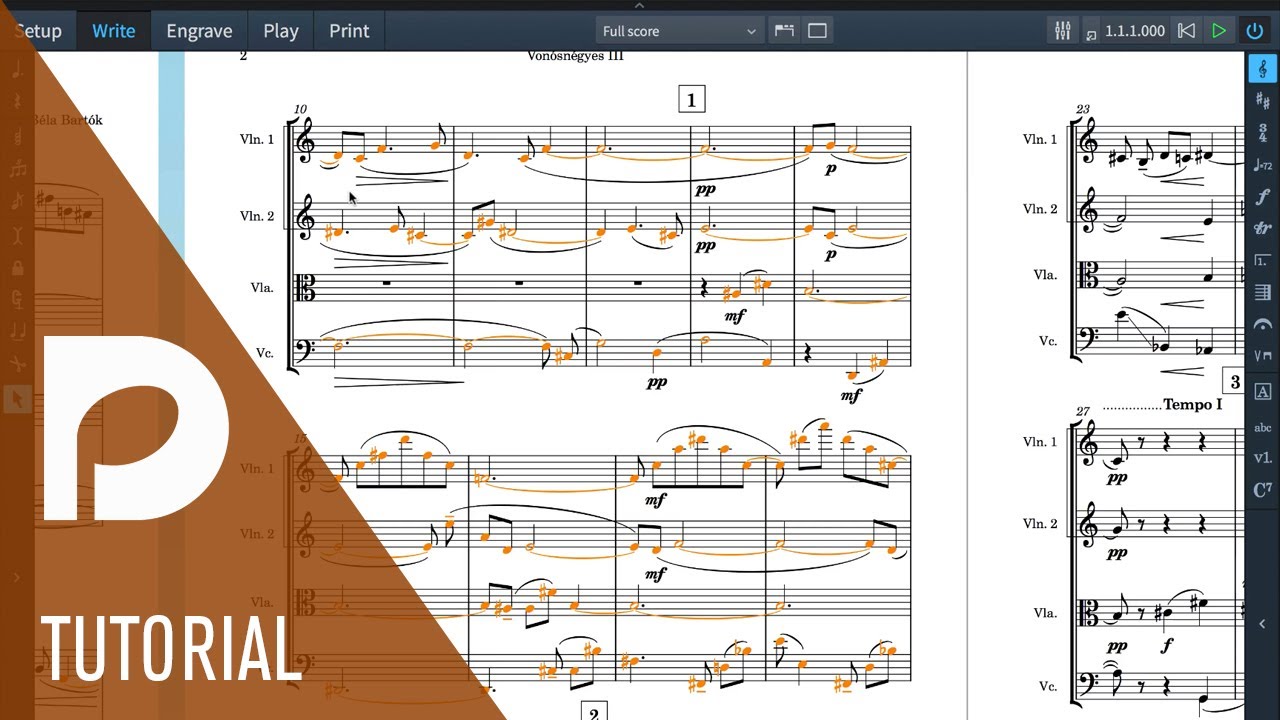Image resolution: width=1280 pixels, height=720 pixels.
Task: Select rehearsal mark 1 in the score
Action: (691, 99)
